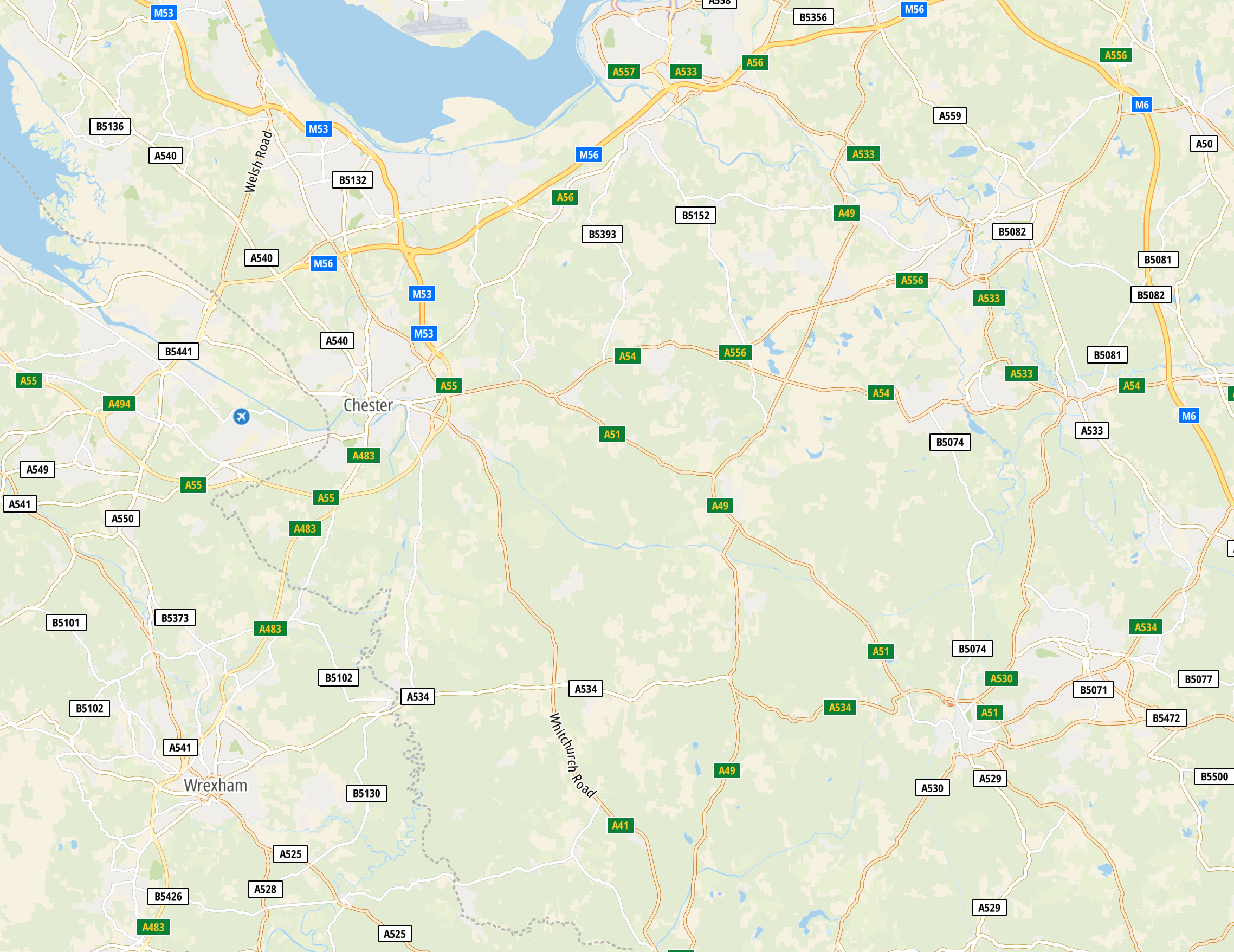Viewport: 1234px width, 952px height.
Task: Select the B5136 road sign
Action: point(109,126)
